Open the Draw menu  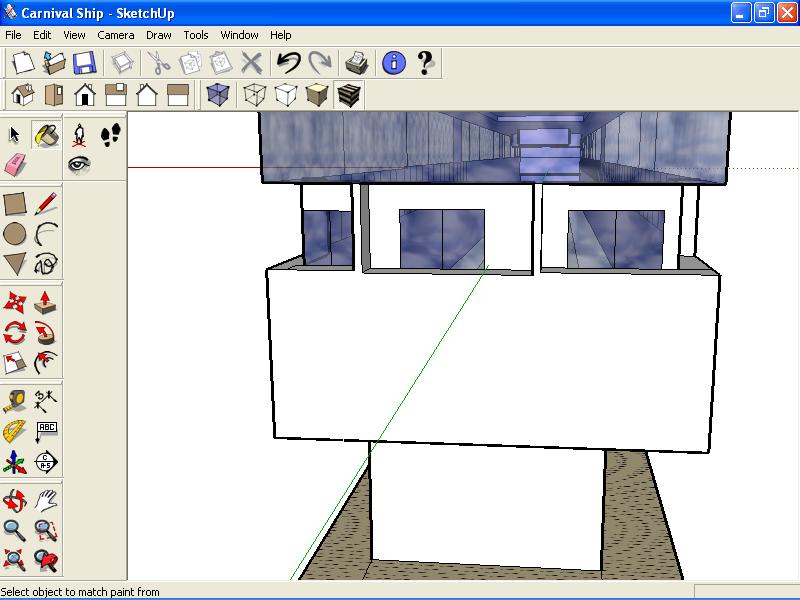[159, 35]
